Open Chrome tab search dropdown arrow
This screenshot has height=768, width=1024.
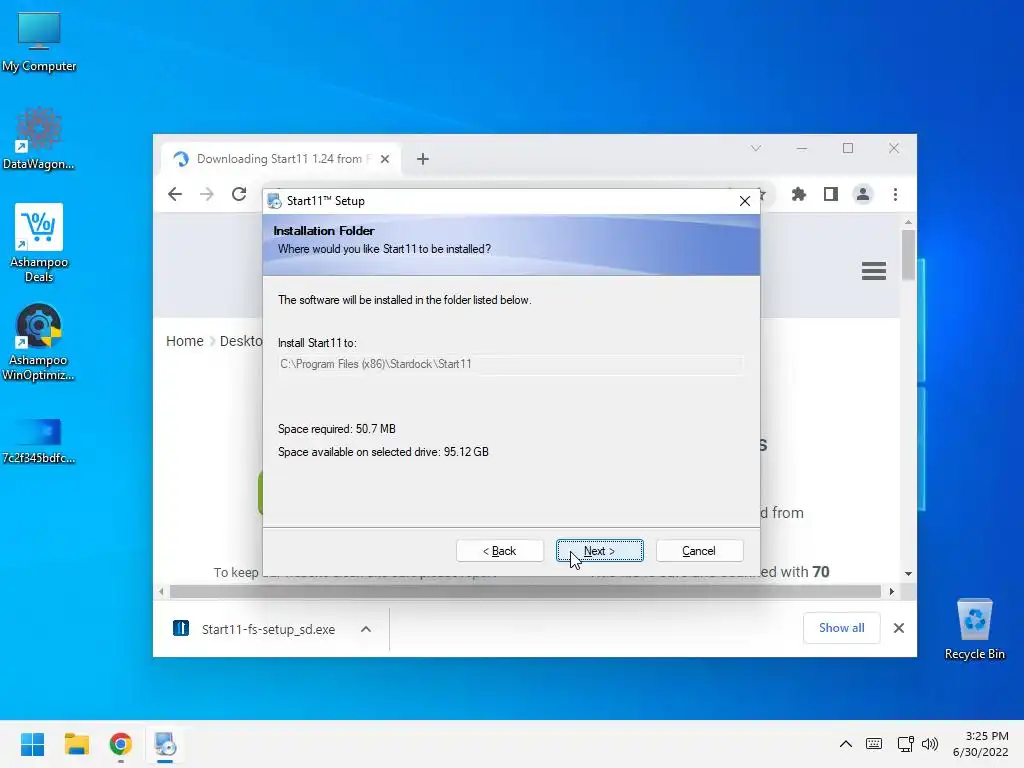[x=756, y=148]
